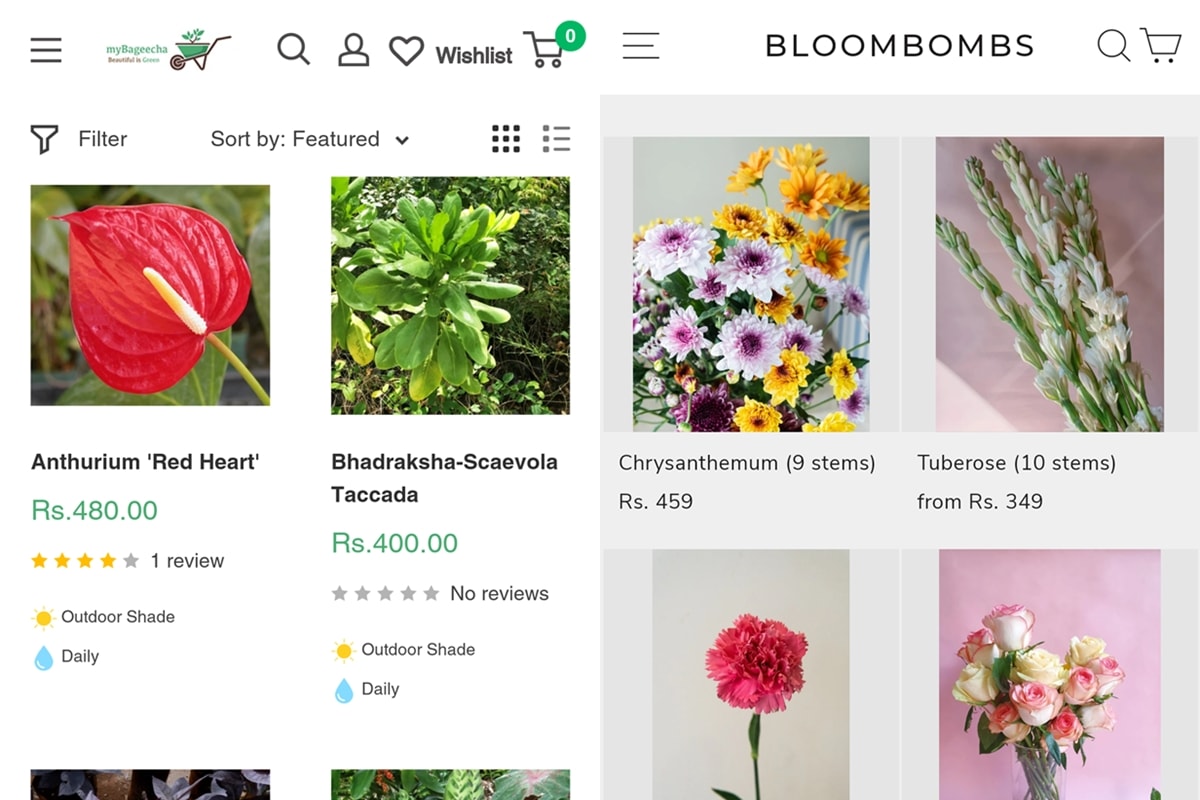
Task: Open BloomBombs search magnifier
Action: pos(1113,45)
